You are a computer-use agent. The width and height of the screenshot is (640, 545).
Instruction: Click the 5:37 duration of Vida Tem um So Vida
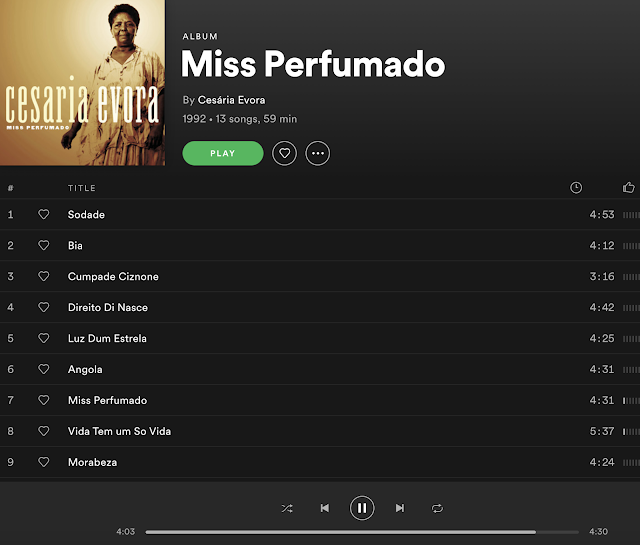602,432
